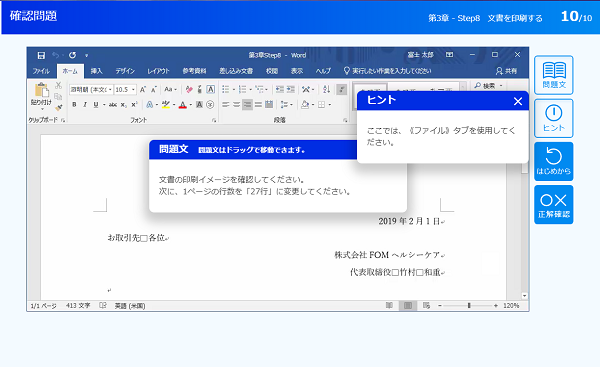Image resolution: width=600 pixels, height=367 pixels.
Task: Click the Superscript icon
Action: (134, 104)
